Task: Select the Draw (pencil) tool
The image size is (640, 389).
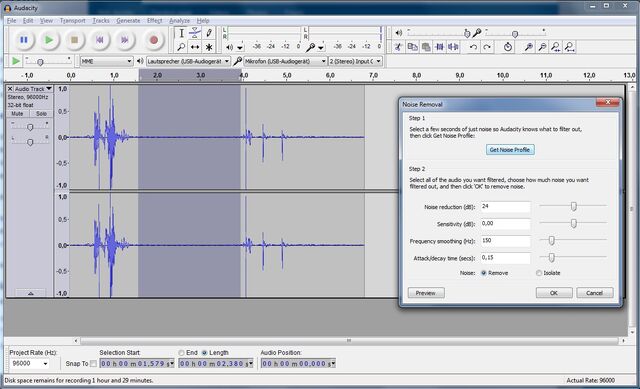Action: point(209,33)
